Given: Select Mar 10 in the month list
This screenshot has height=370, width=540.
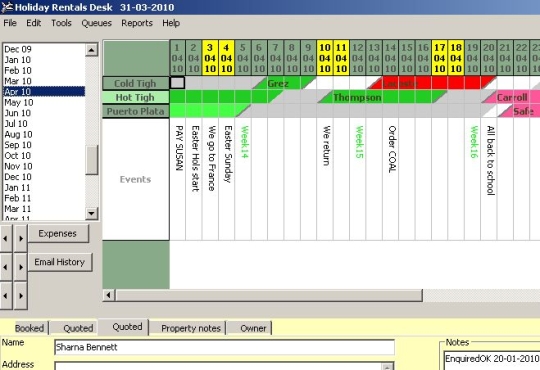Looking at the screenshot, I should point(44,81).
